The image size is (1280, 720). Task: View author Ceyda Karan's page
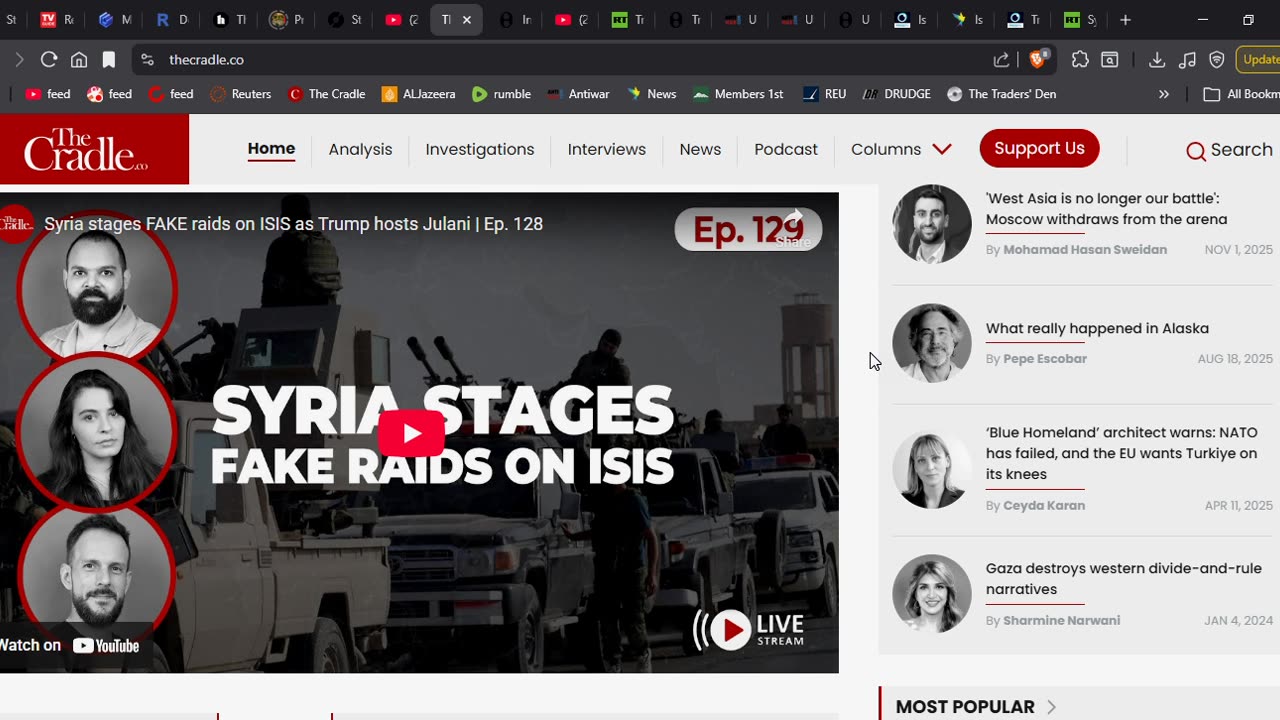[x=1044, y=506]
